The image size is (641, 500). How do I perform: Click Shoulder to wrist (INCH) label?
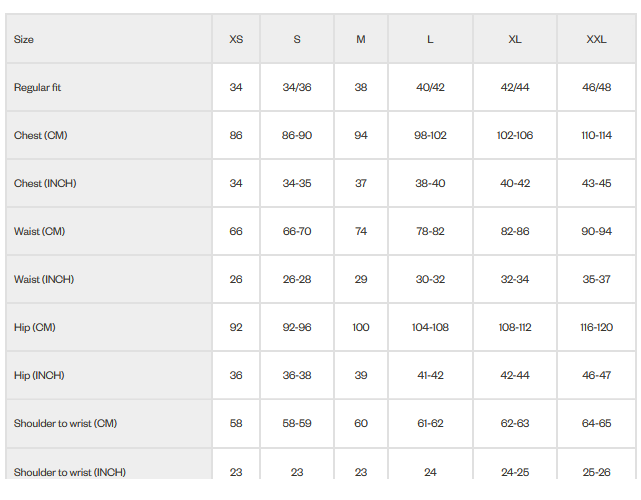(x=70, y=472)
